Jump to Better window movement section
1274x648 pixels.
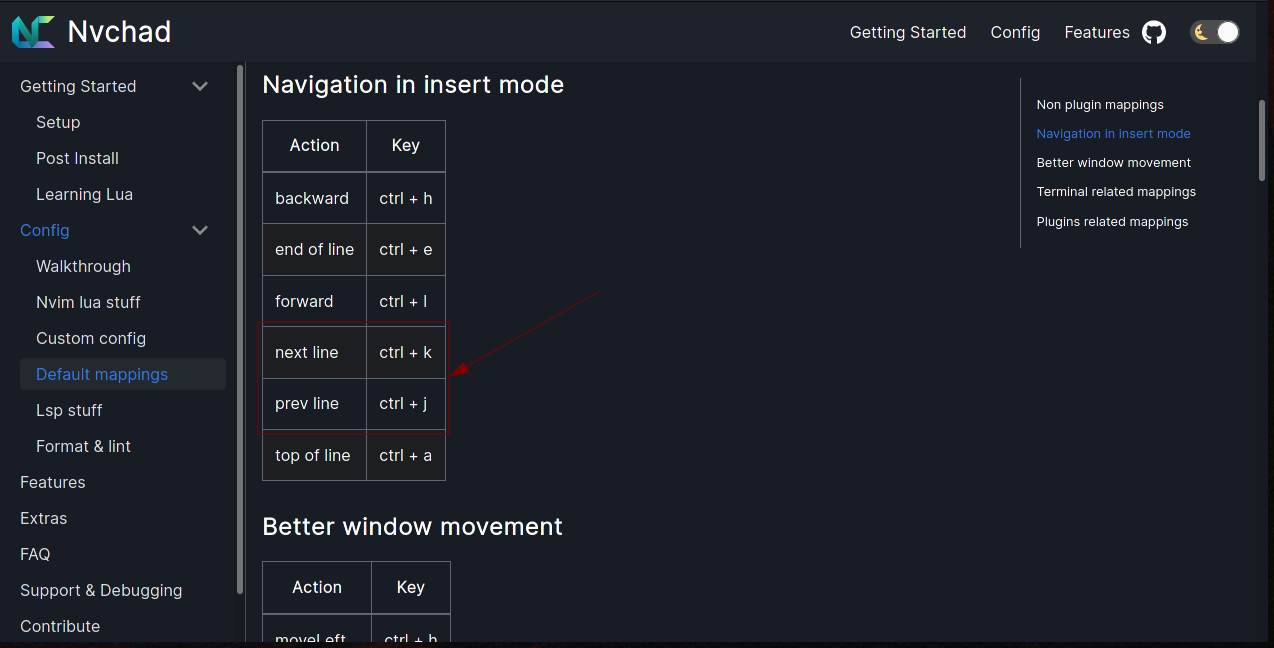pos(1113,162)
